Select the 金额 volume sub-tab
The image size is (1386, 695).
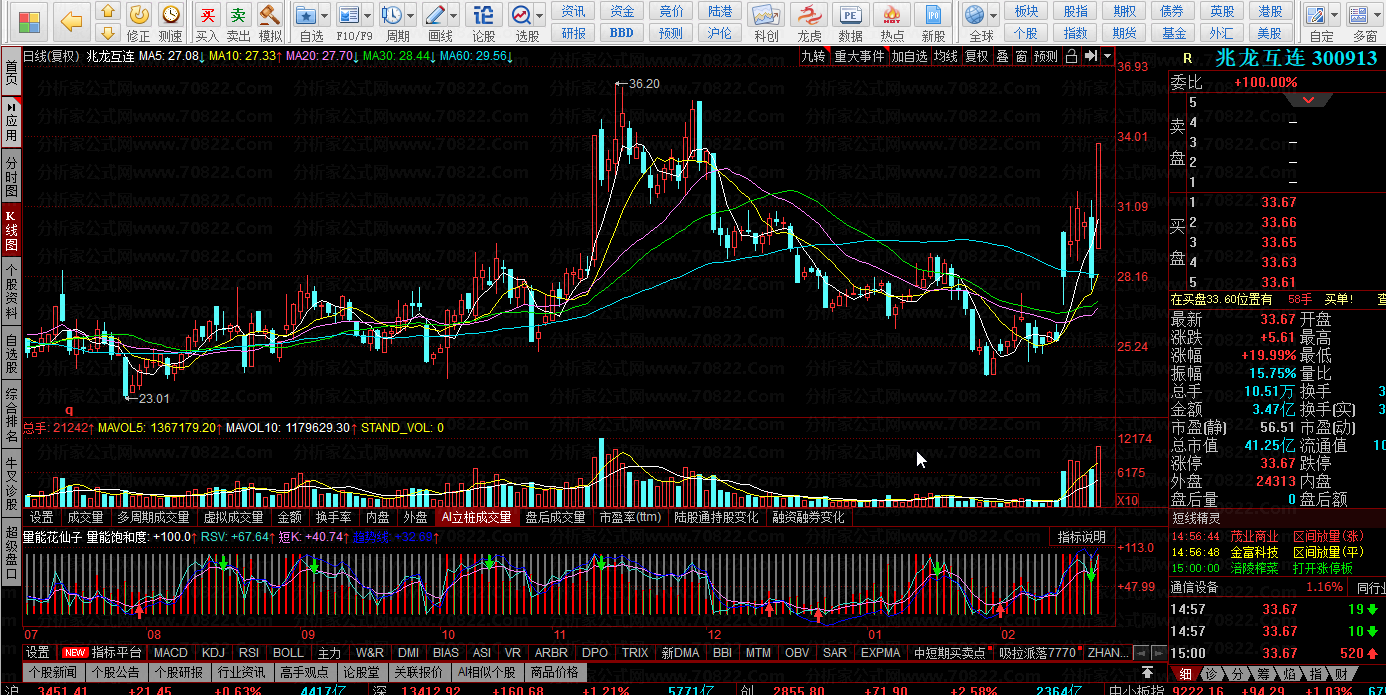coord(289,518)
